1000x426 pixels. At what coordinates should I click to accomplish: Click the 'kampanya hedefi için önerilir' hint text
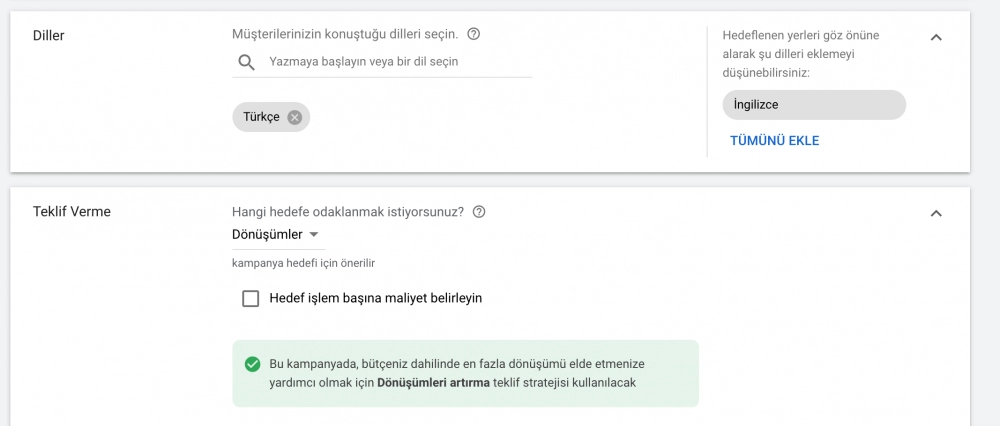(304, 263)
